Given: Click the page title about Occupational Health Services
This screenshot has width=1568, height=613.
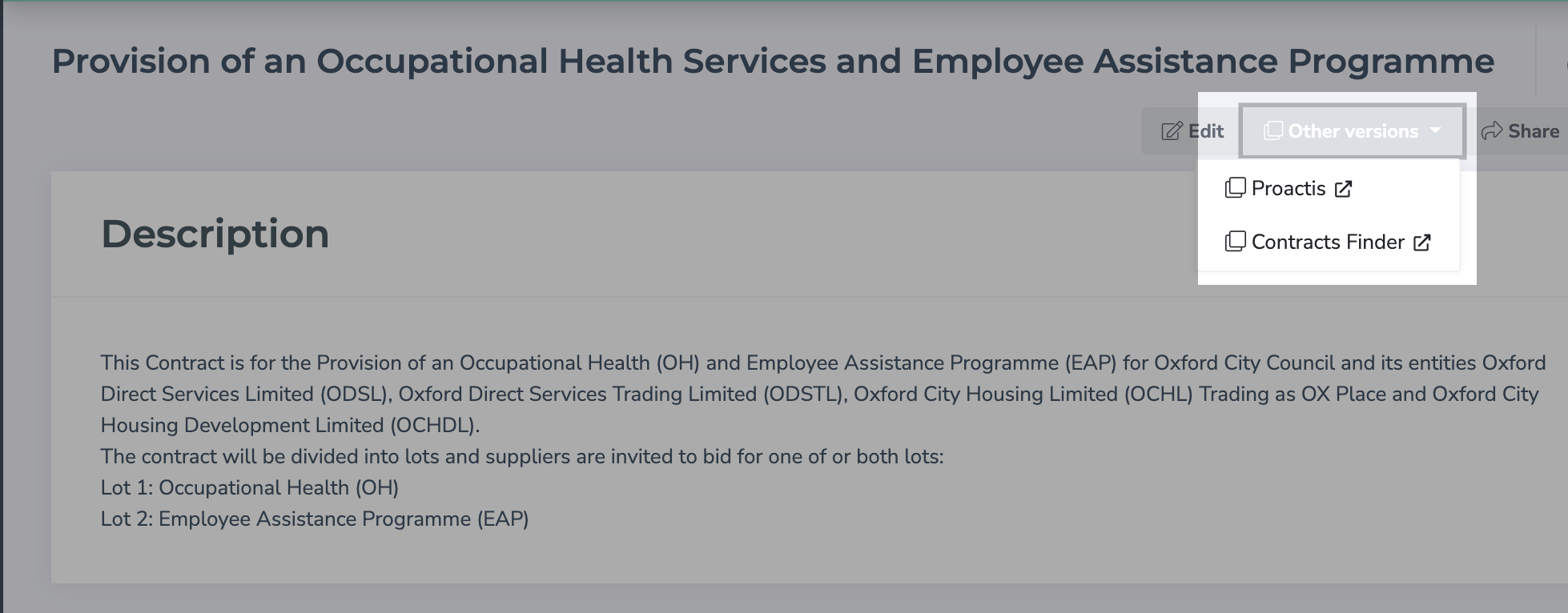Looking at the screenshot, I should pyautogui.click(x=773, y=61).
